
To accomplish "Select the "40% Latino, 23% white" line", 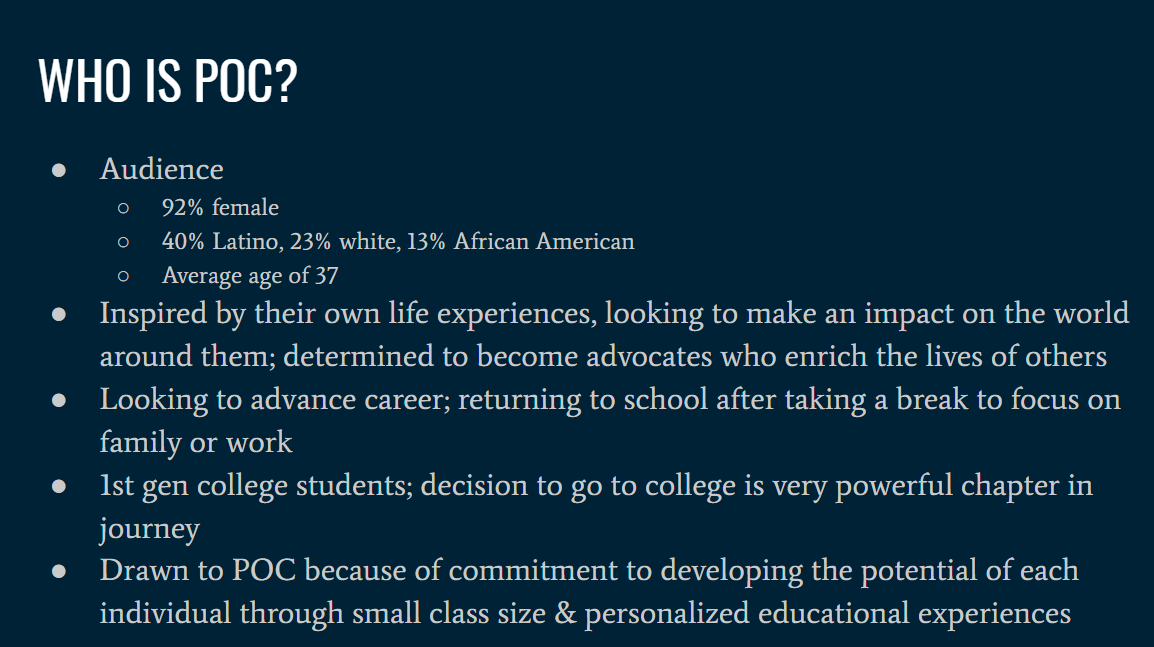I will (x=397, y=241).
